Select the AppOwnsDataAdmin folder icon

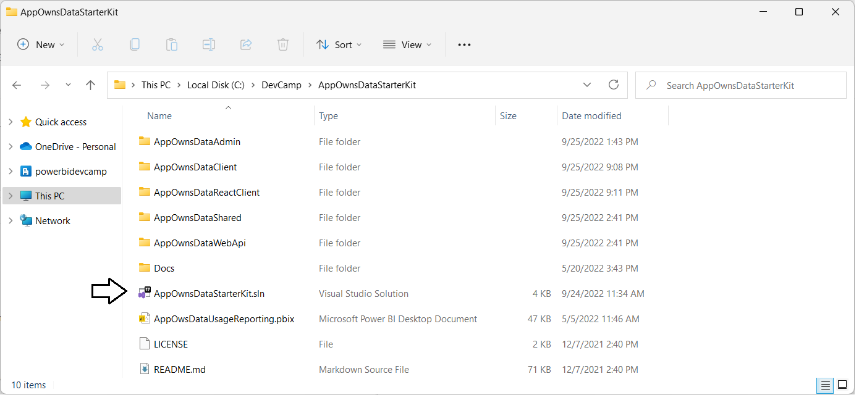(x=144, y=141)
